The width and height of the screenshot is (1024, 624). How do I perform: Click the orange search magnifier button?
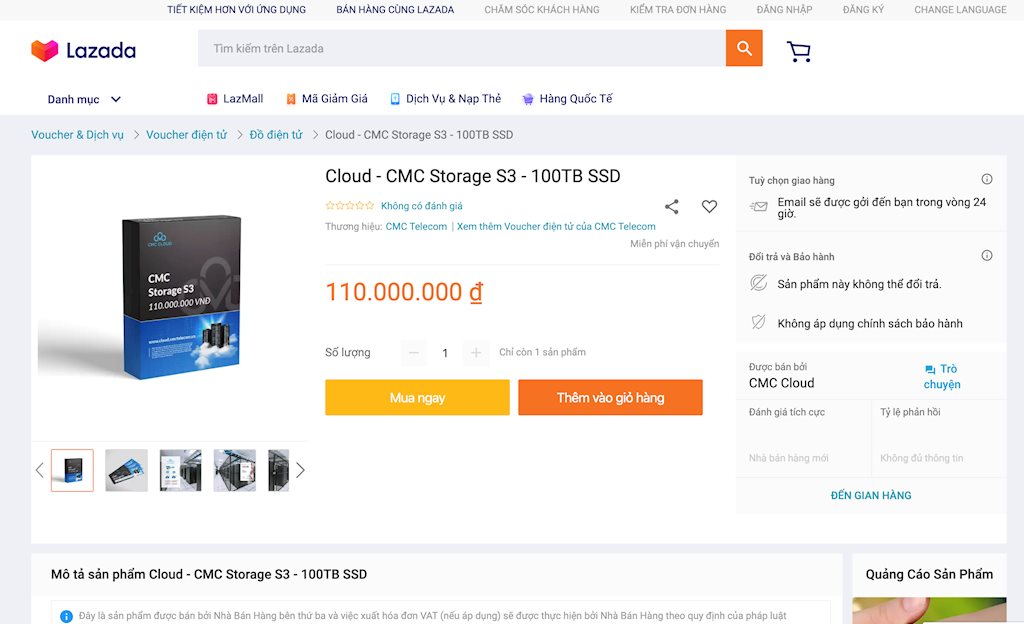tap(744, 48)
